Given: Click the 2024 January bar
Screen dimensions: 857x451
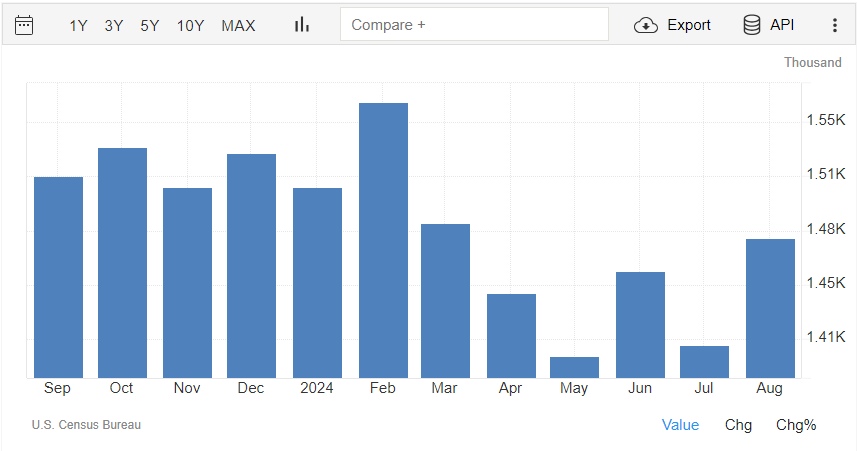Looking at the screenshot, I should click(x=318, y=283).
